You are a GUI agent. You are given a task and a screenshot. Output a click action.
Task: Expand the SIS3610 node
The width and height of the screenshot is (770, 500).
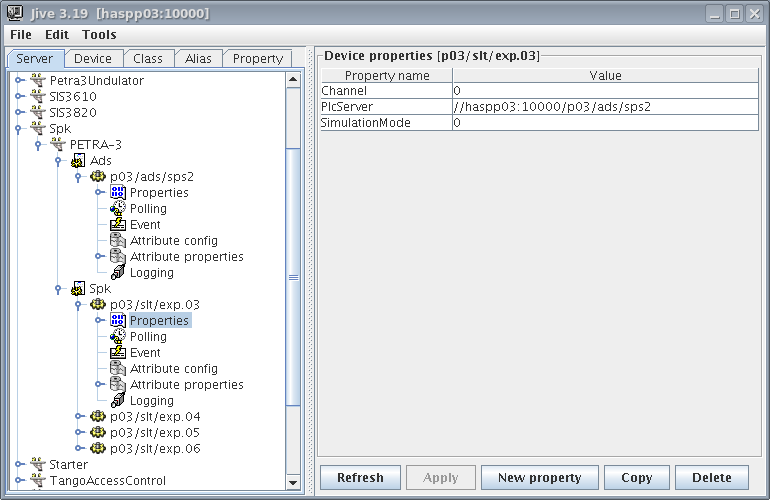click(19, 96)
